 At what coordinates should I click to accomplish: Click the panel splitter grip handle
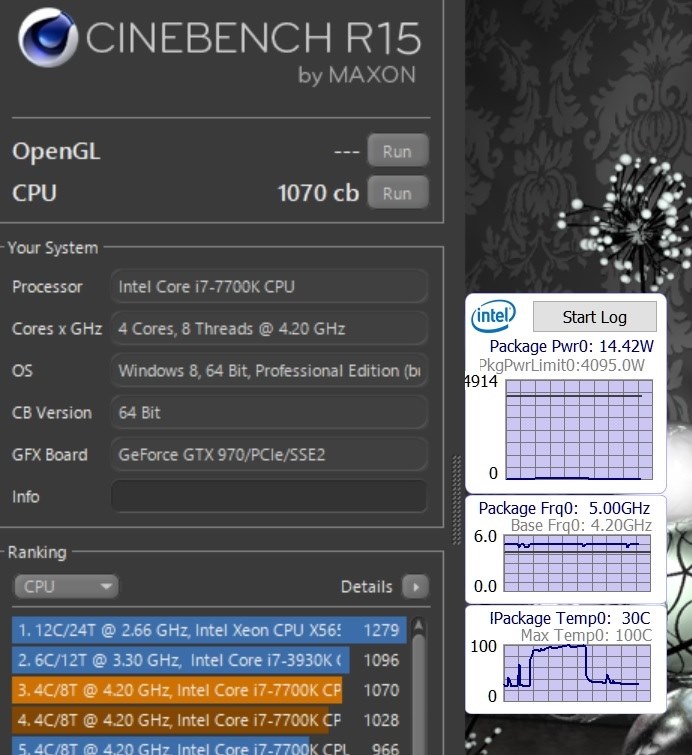[457, 500]
